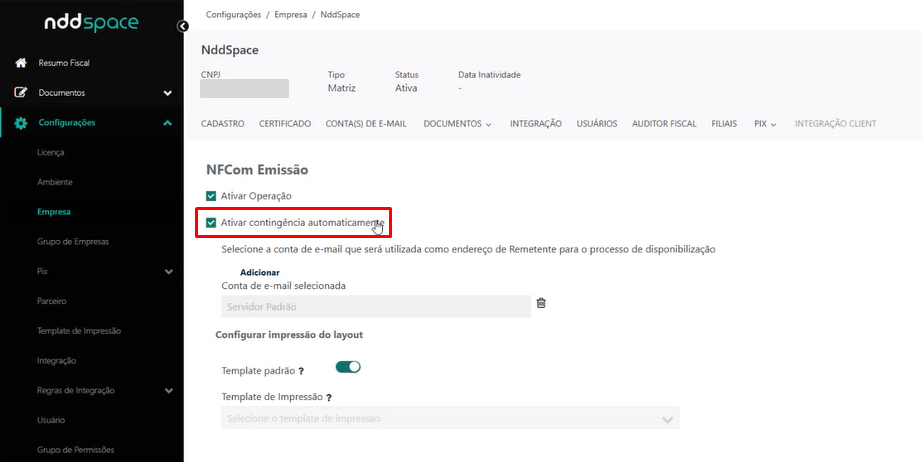Turn off the Template padrão switch
The height and width of the screenshot is (462, 922).
pyautogui.click(x=347, y=367)
